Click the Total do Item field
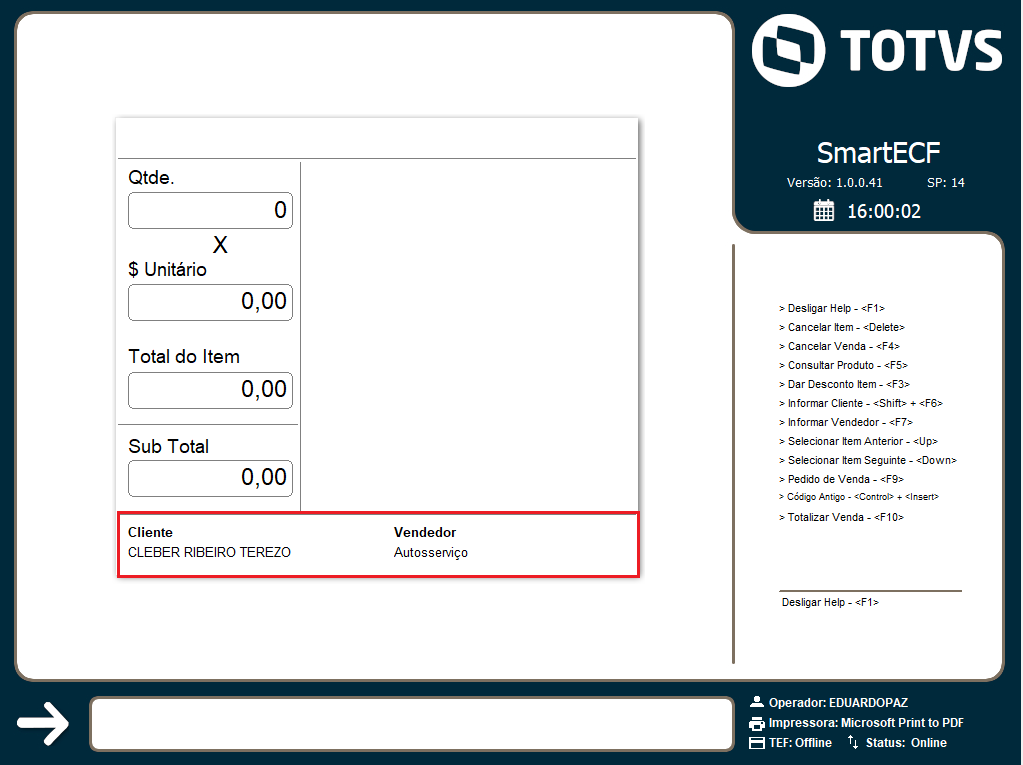The width and height of the screenshot is (1023, 765). pos(210,390)
